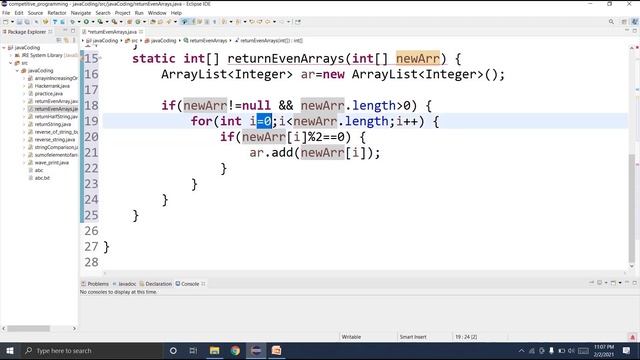Open Package Explorer View Menu dots
Viewport: 640px width, 360px height.
point(74,40)
